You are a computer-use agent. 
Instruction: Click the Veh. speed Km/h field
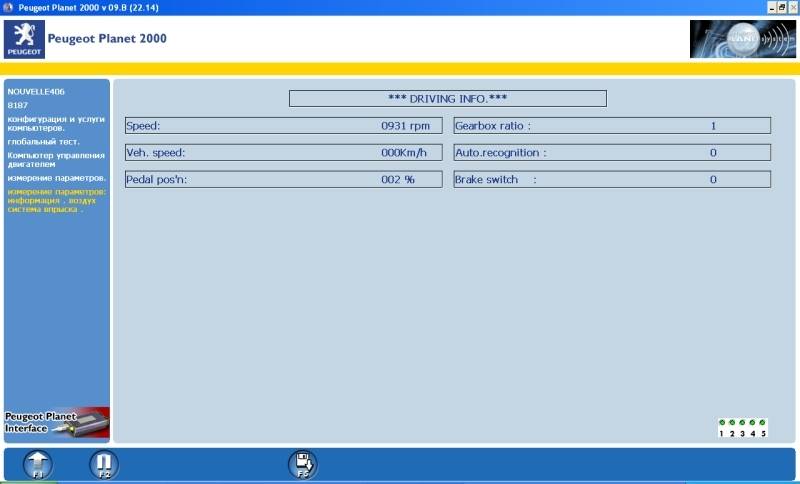[283, 153]
